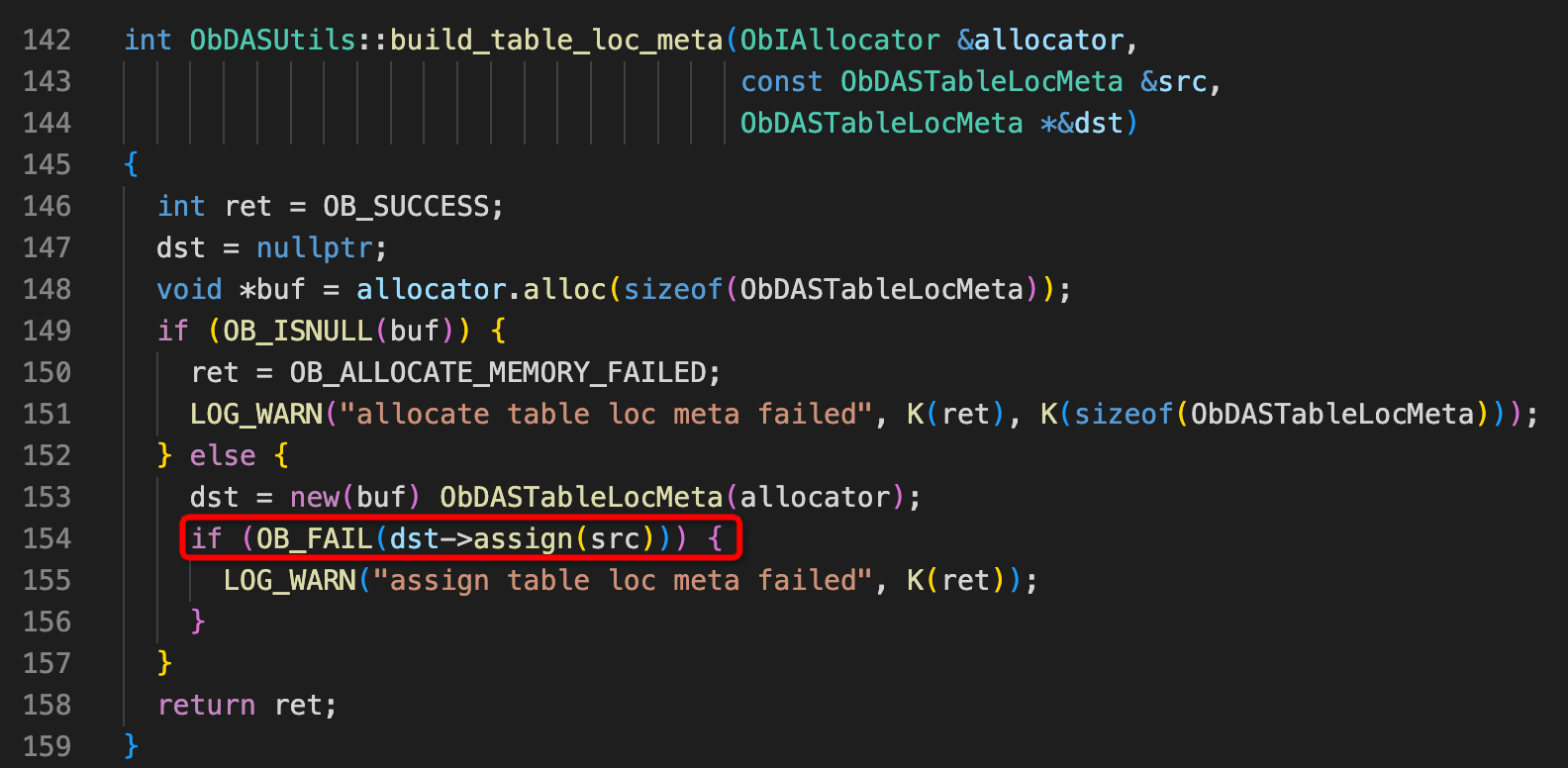
Task: Click line number 154 in the gutter
Action: point(47,538)
